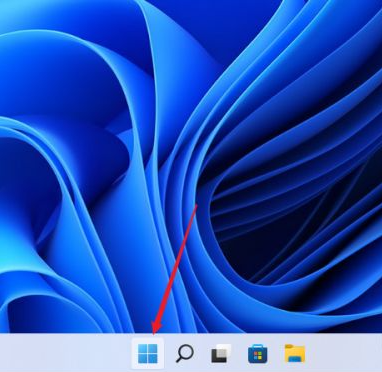The width and height of the screenshot is (382, 372).
Task: Click taskbar gap between Store and File Explorer
Action: 276,354
